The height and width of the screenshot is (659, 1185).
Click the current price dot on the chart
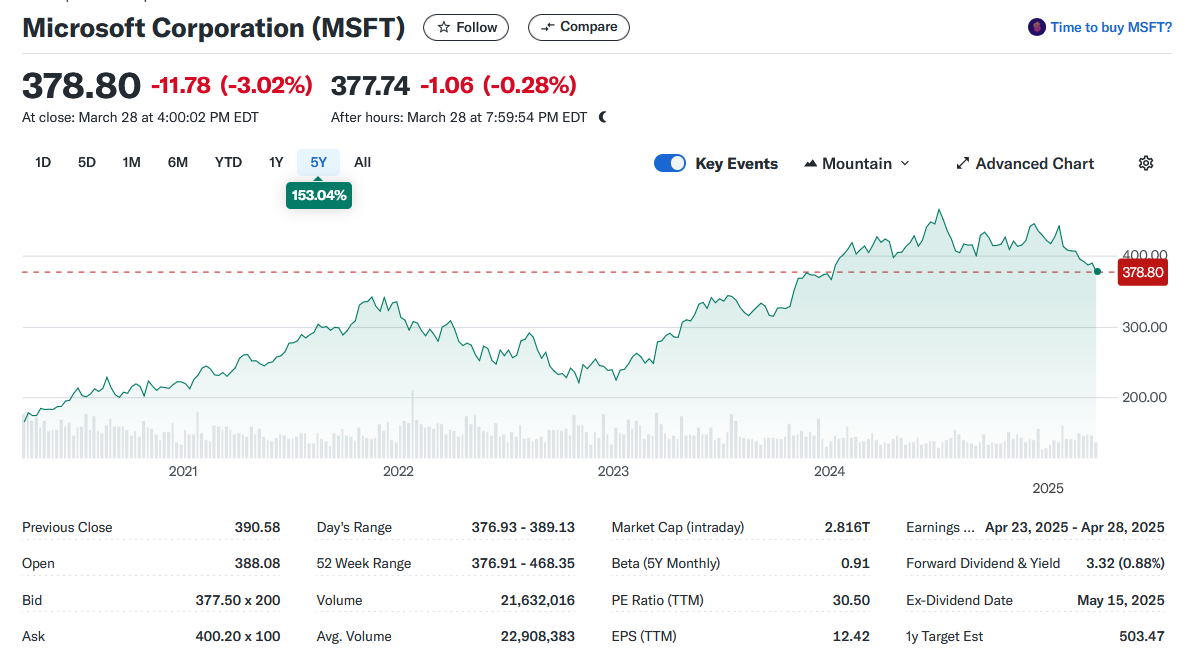click(1097, 271)
